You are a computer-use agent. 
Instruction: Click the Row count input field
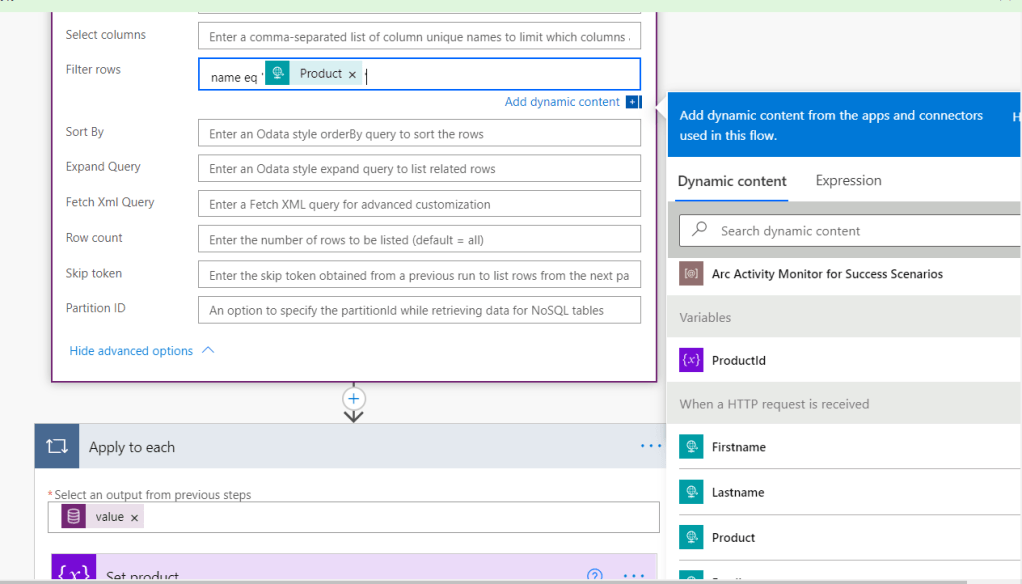419,240
